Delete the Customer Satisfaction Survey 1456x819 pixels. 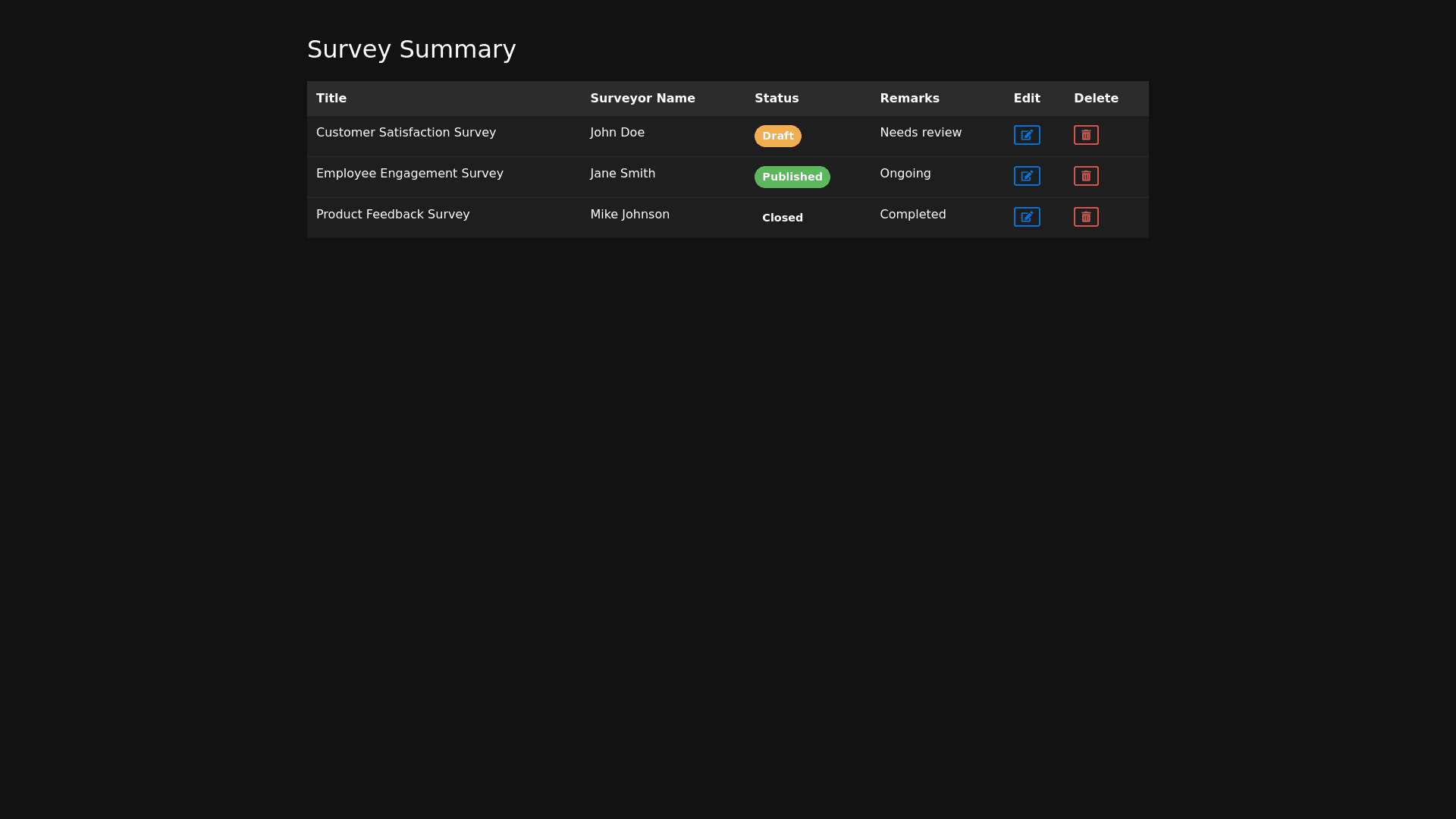tap(1086, 135)
